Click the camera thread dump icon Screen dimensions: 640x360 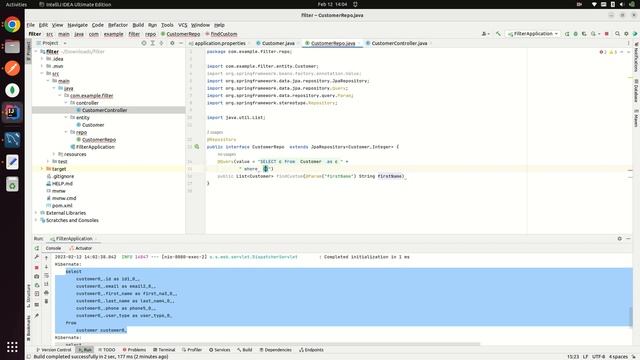(x=37, y=276)
